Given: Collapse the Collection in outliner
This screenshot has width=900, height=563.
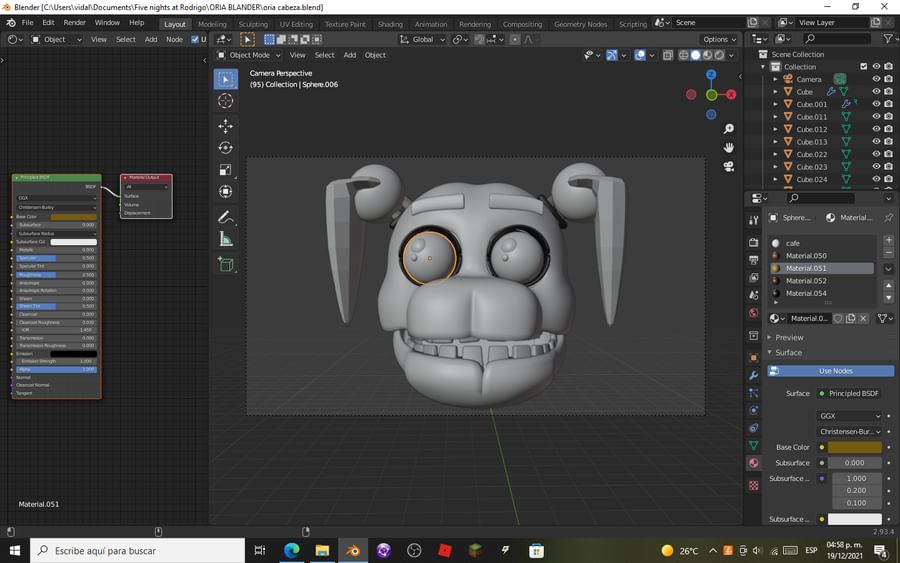Looking at the screenshot, I should coord(763,67).
